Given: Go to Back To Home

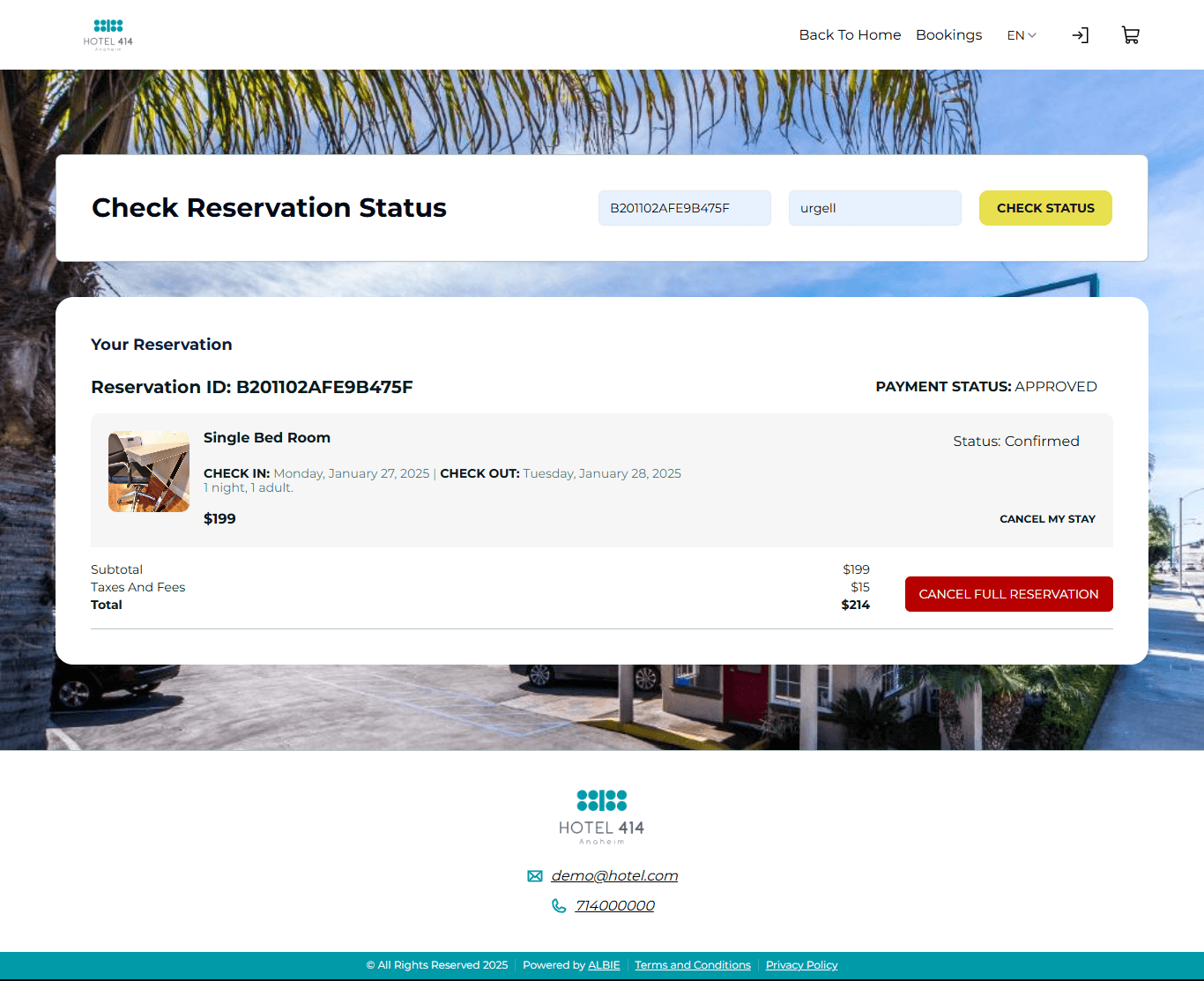Looking at the screenshot, I should pyautogui.click(x=850, y=35).
